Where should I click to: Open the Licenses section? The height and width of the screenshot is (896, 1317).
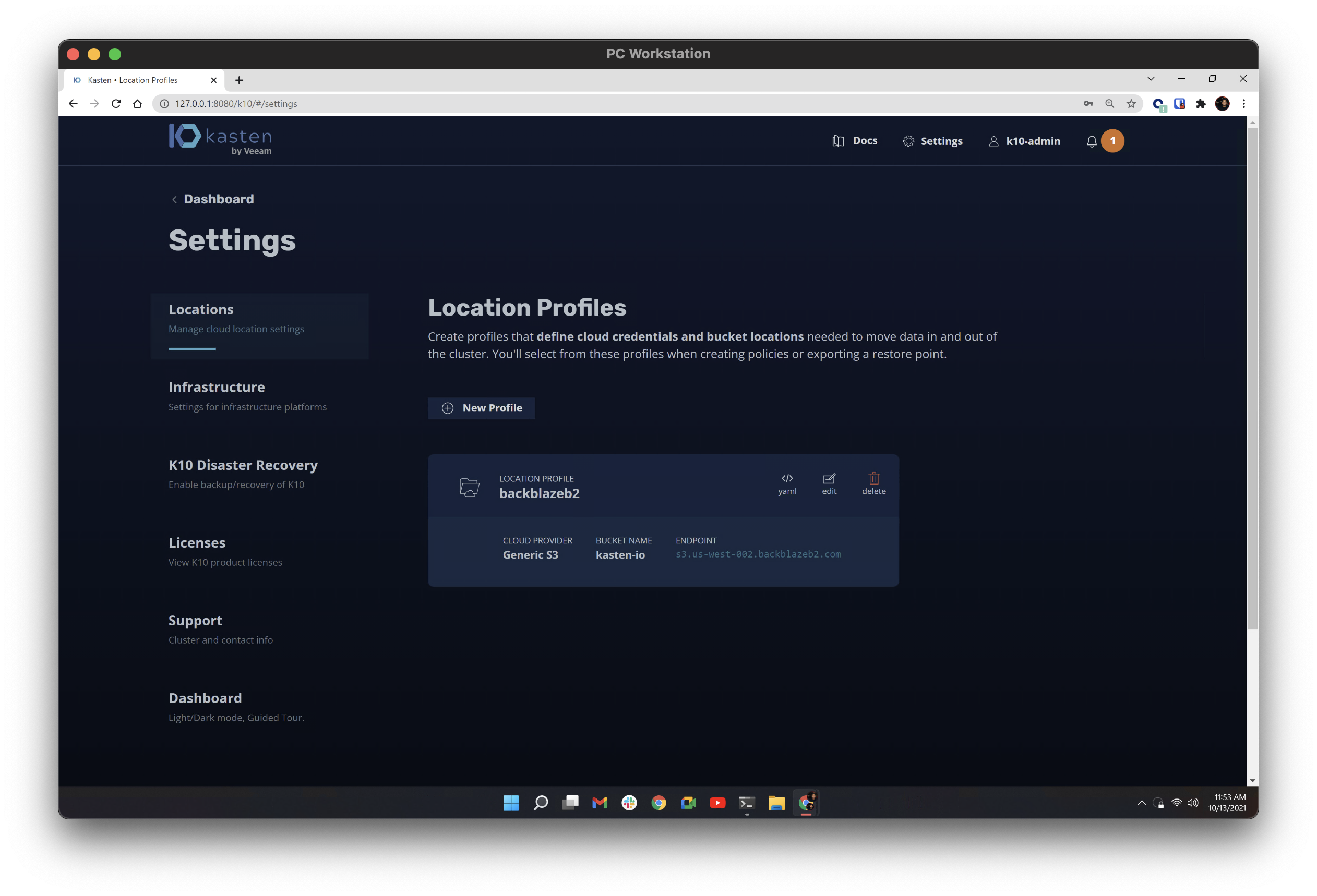coord(225,551)
